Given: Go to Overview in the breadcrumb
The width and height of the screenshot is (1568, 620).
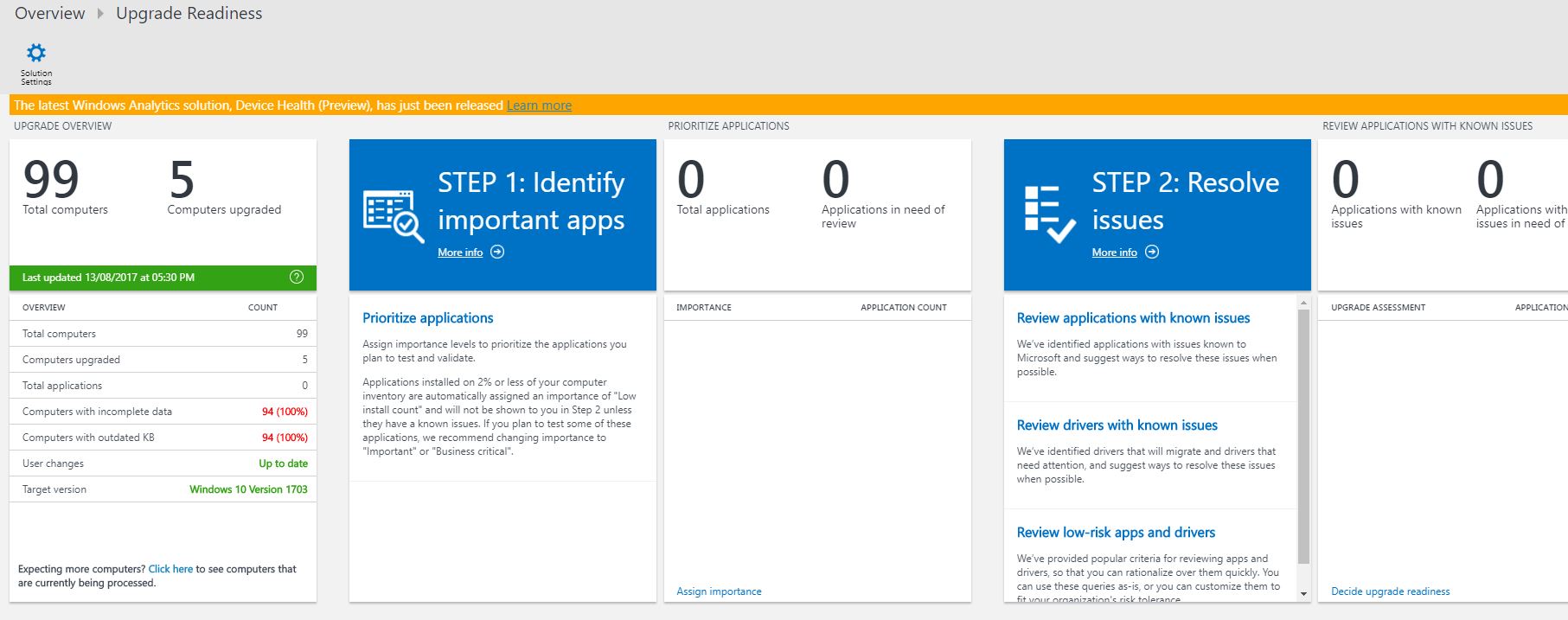Looking at the screenshot, I should click(50, 14).
